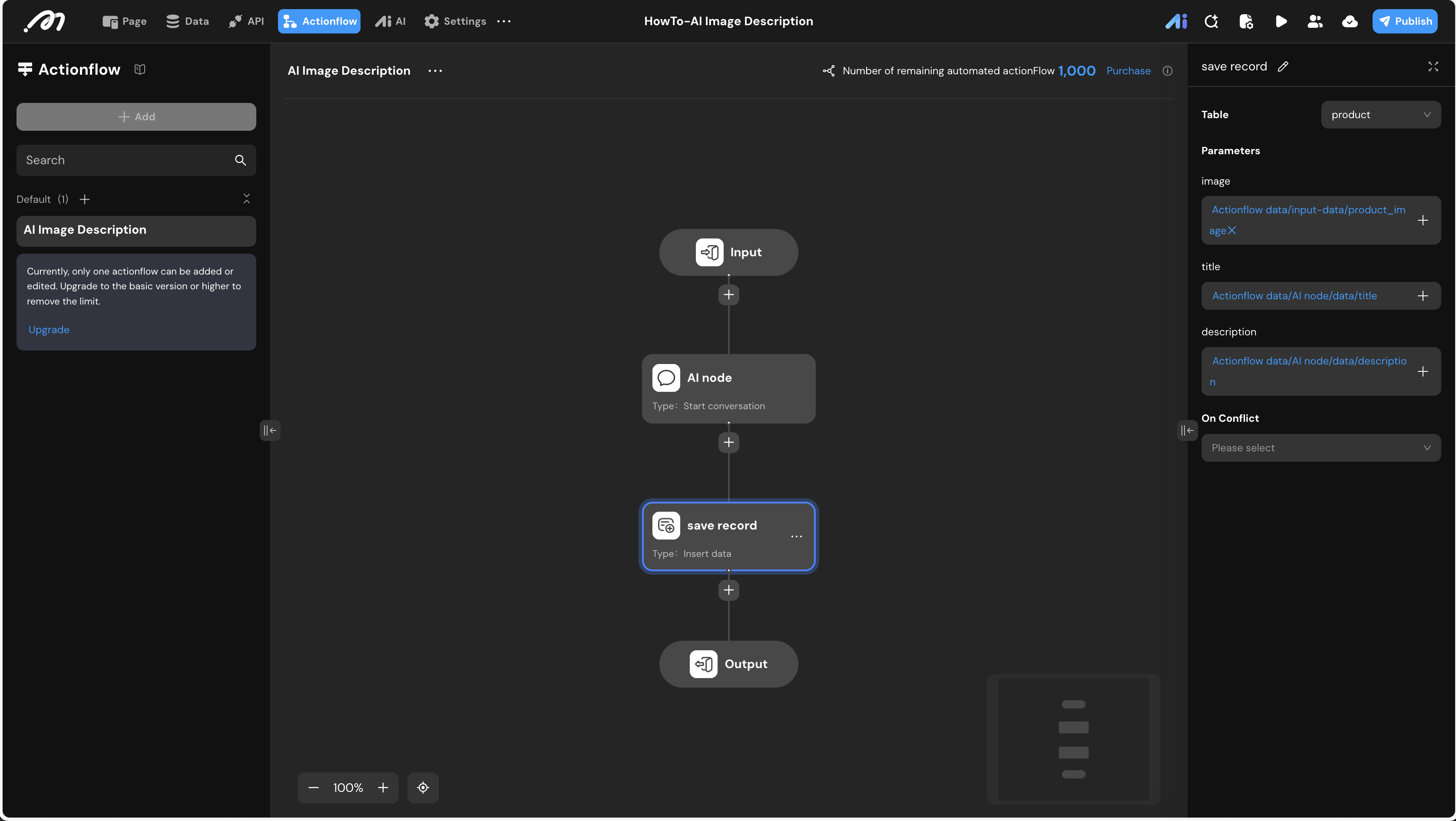This screenshot has width=1456, height=821.
Task: Open the Table product dropdown
Action: coord(1380,115)
